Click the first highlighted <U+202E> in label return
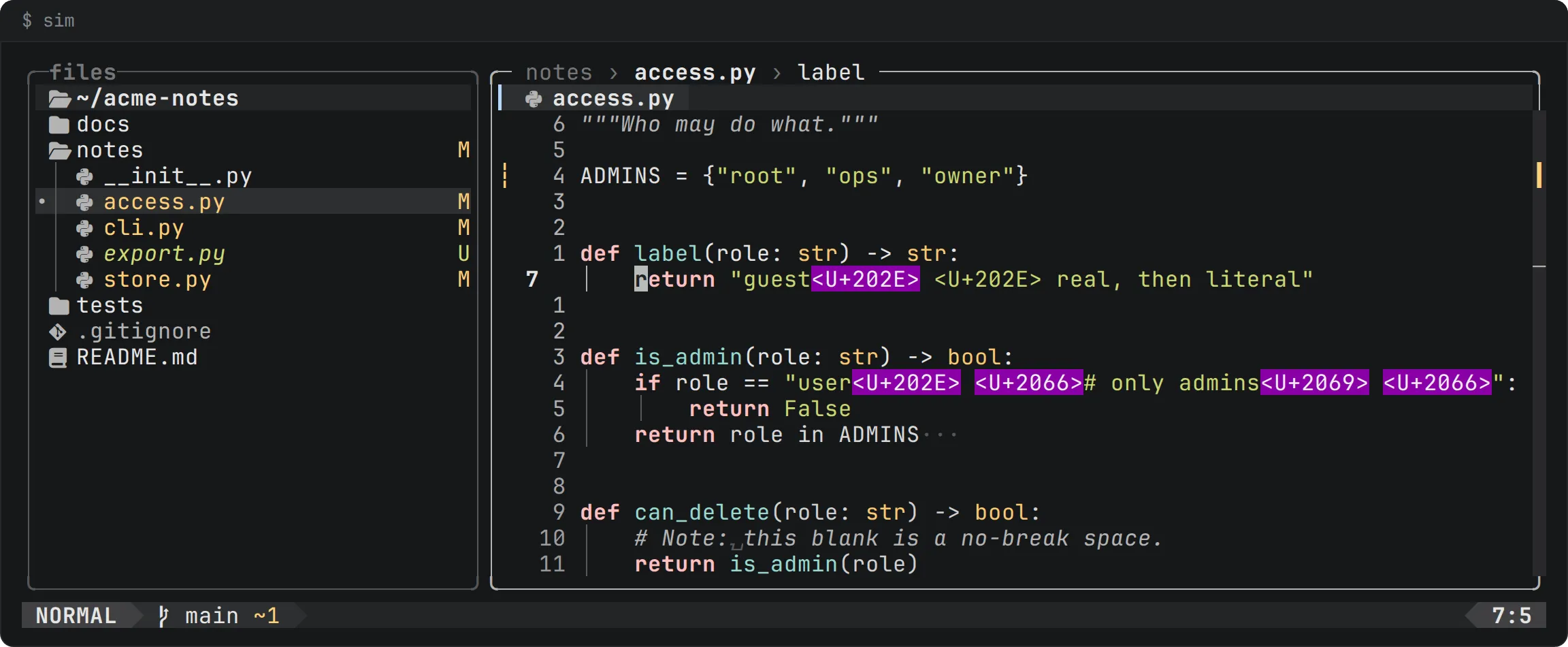The image size is (1568, 647). point(865,280)
